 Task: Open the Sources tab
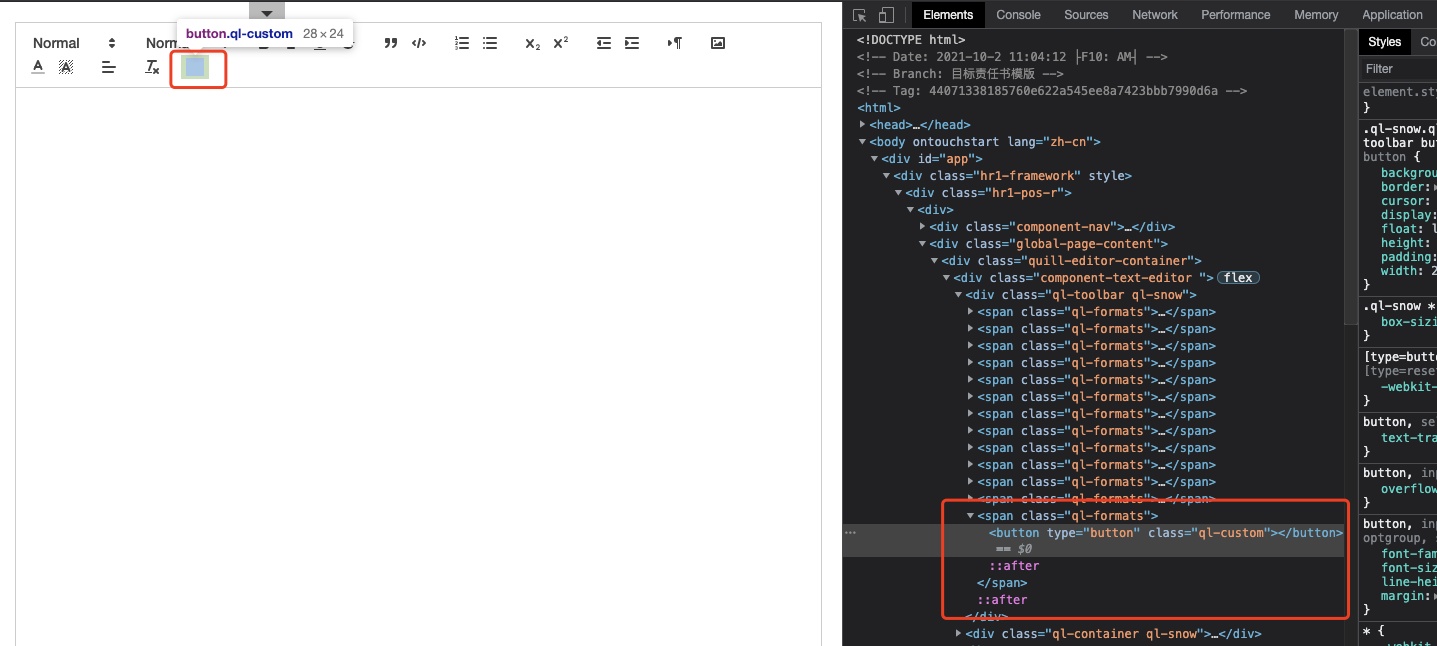tap(1086, 15)
